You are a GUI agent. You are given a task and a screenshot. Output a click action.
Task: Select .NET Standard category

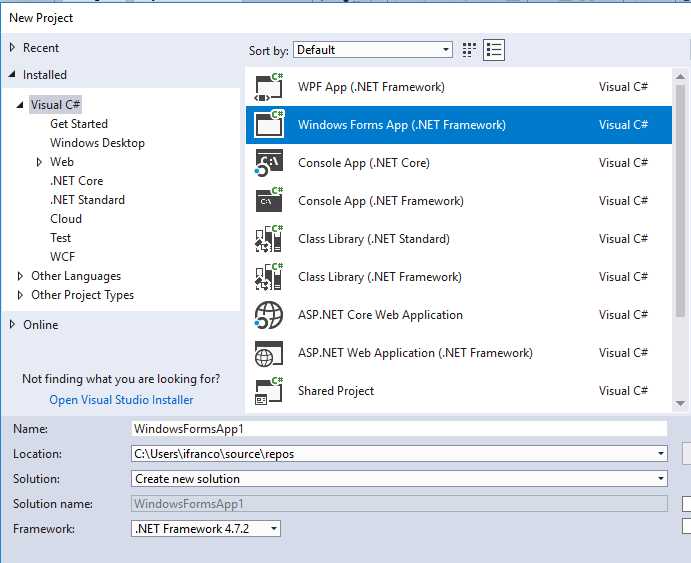[87, 200]
